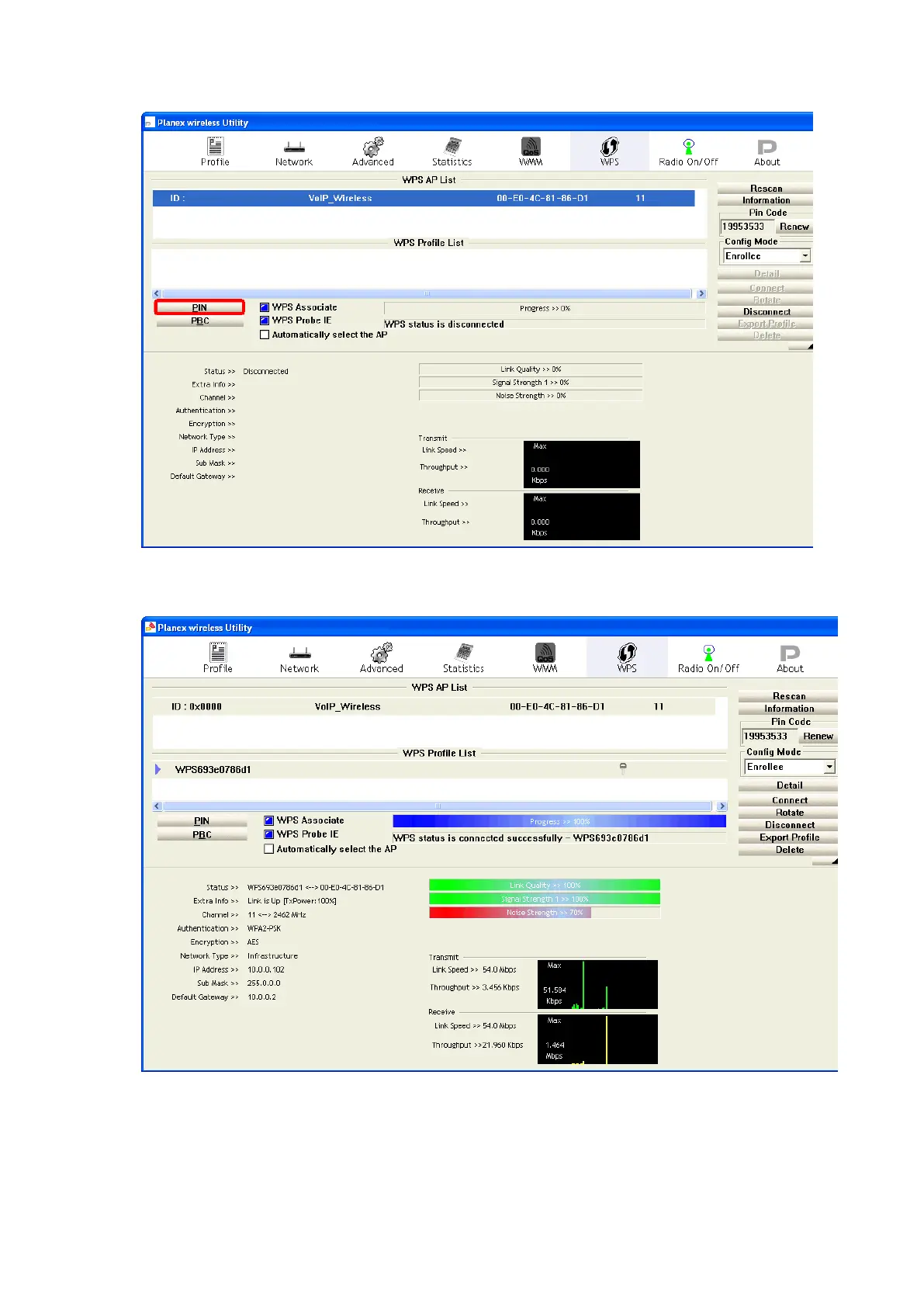Image resolution: width=924 pixels, height=1307 pixels.
Task: Open Profile icon in lower window
Action: tap(218, 652)
